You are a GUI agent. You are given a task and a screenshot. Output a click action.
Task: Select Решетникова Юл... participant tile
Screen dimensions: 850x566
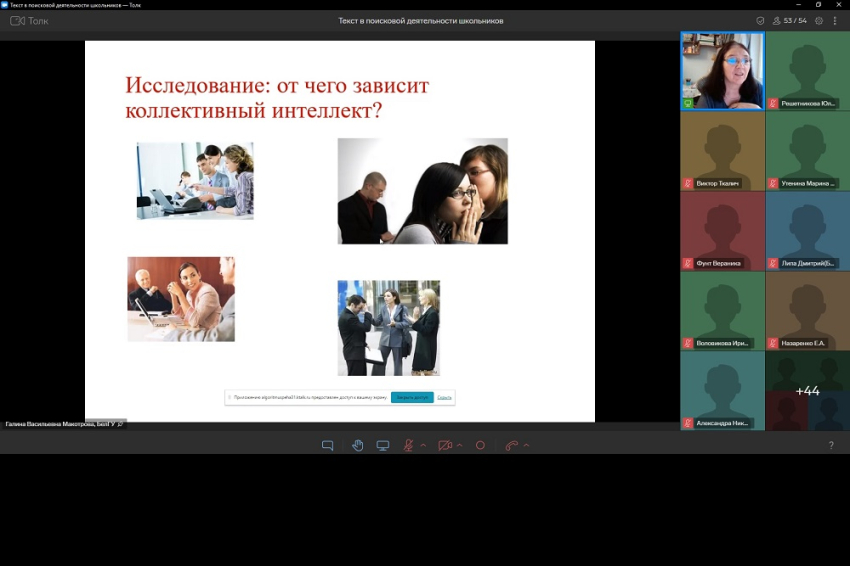(808, 71)
